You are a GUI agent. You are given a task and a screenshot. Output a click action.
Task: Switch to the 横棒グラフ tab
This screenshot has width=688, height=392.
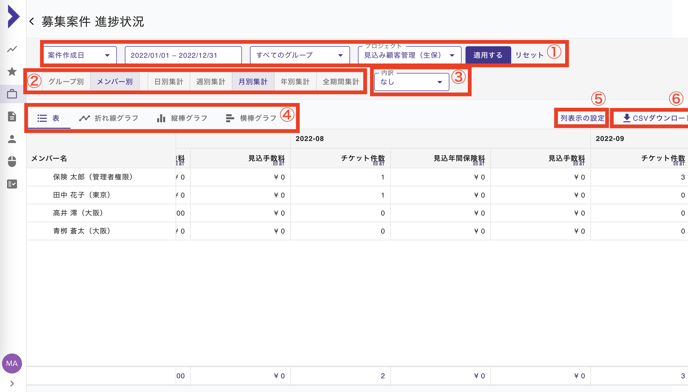coord(251,118)
